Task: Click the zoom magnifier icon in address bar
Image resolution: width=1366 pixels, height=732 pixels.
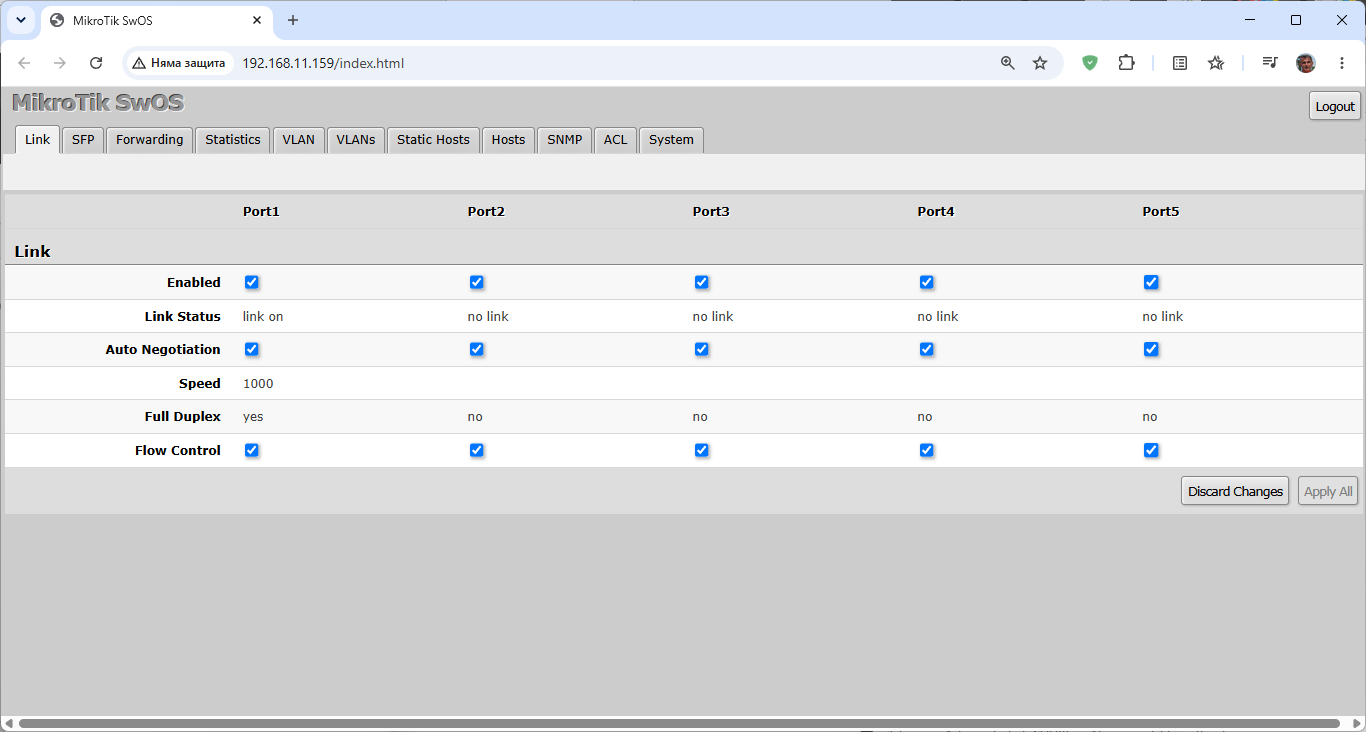Action: 1008,63
